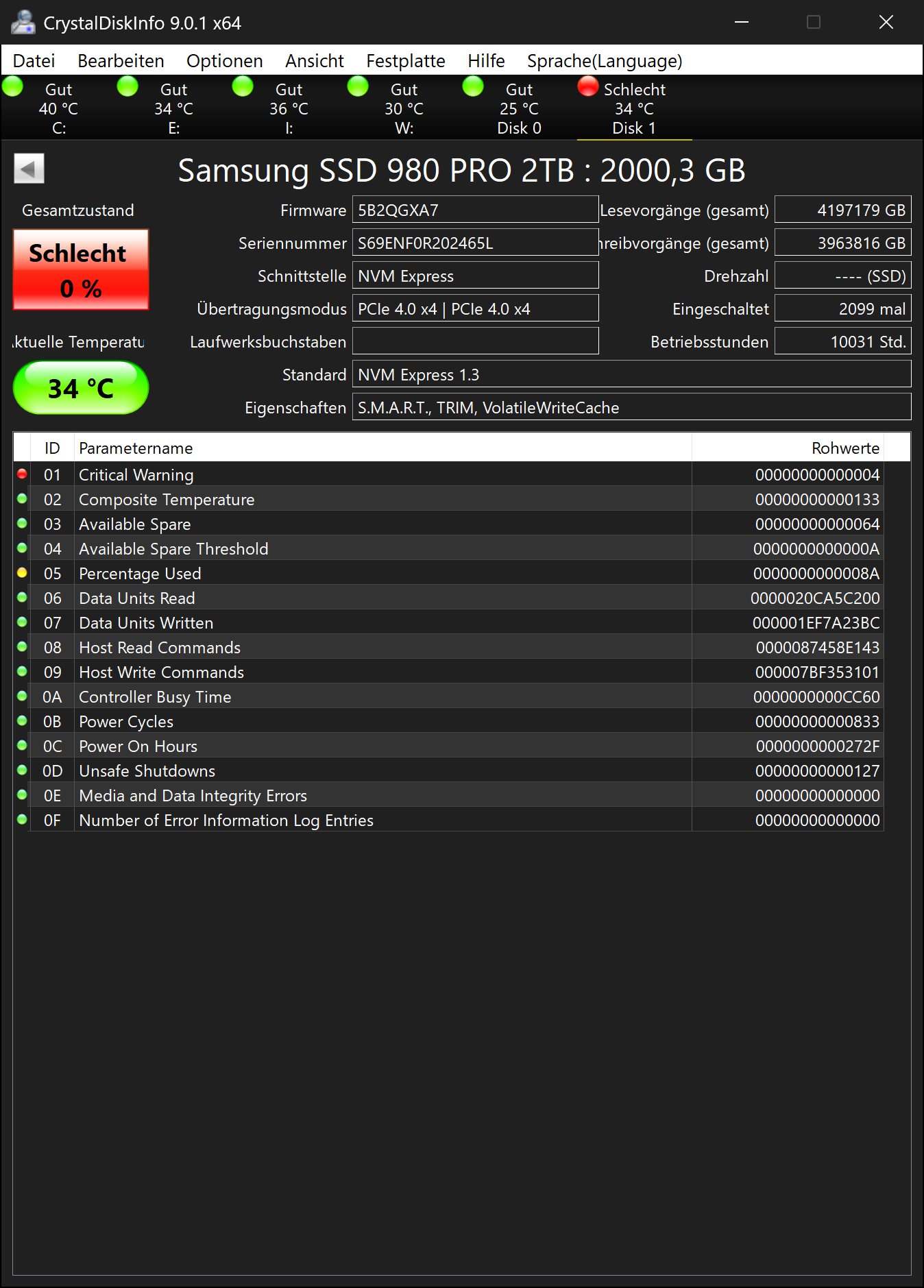The width and height of the screenshot is (924, 1288).
Task: Open the Bearbeiten menu
Action: point(121,61)
